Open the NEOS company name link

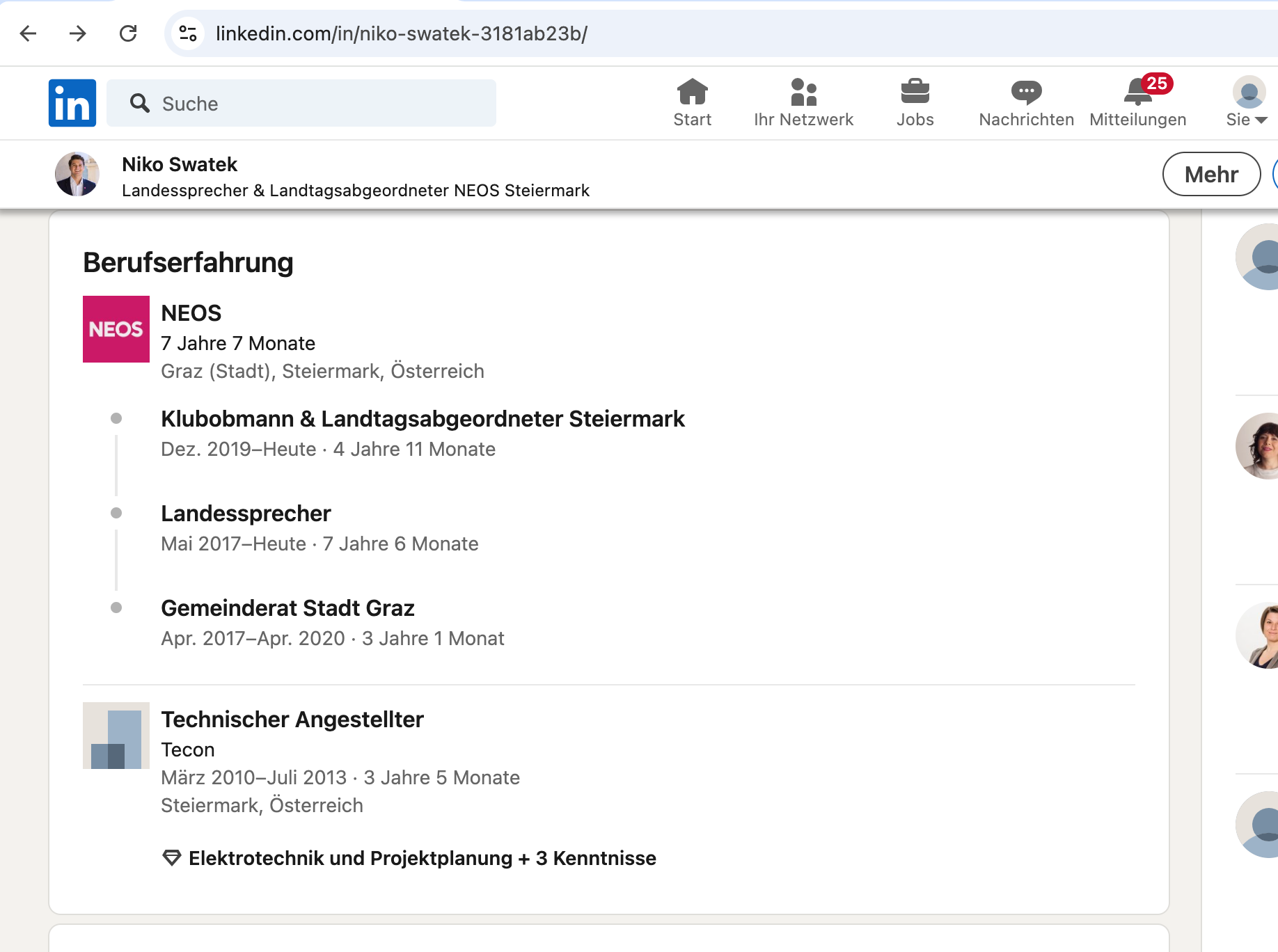coord(191,313)
